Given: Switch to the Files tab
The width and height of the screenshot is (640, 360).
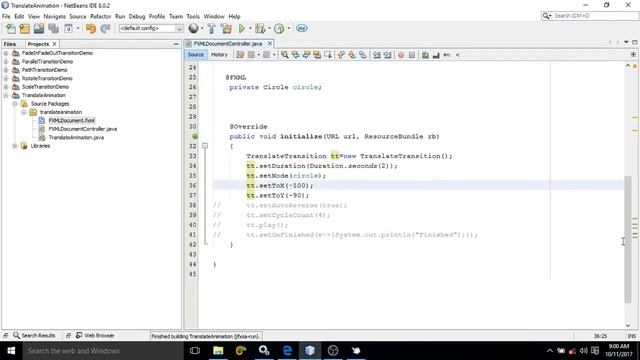Looking at the screenshot, I should 10,44.
